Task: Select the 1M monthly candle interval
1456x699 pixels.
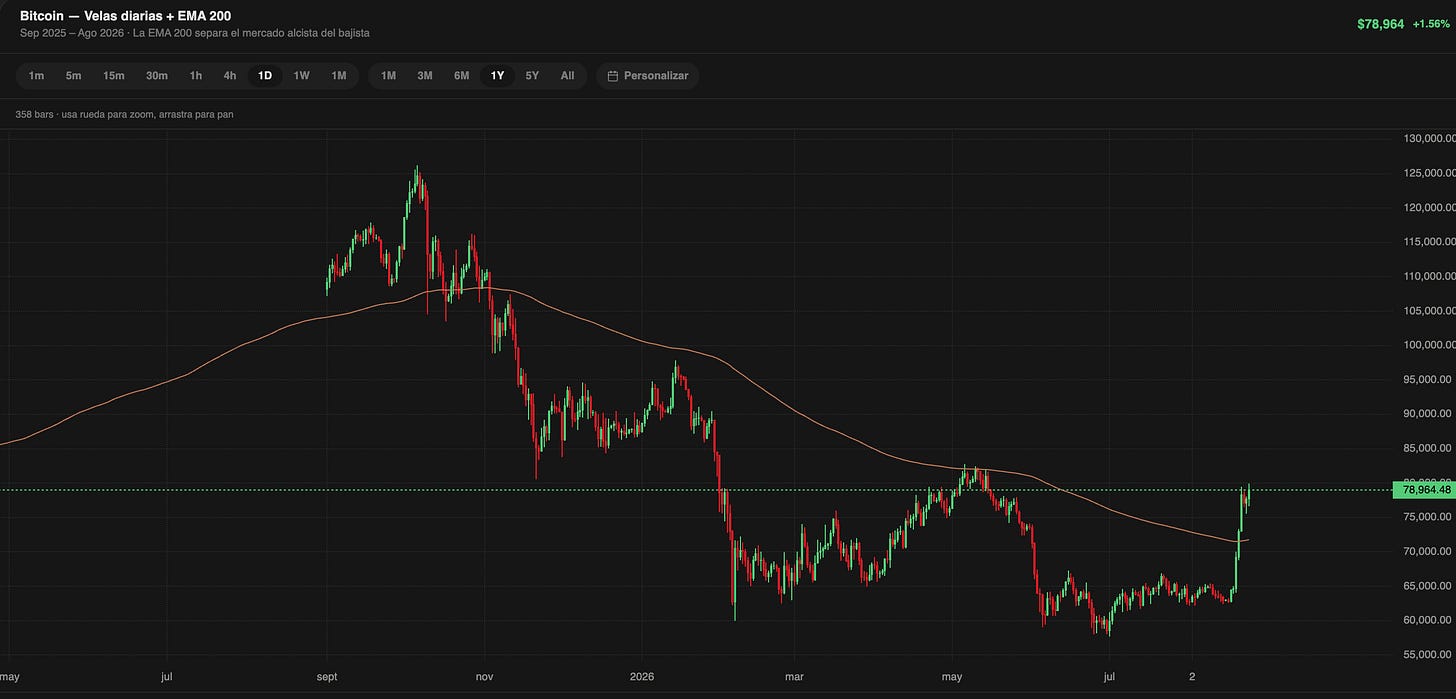Action: 339,76
